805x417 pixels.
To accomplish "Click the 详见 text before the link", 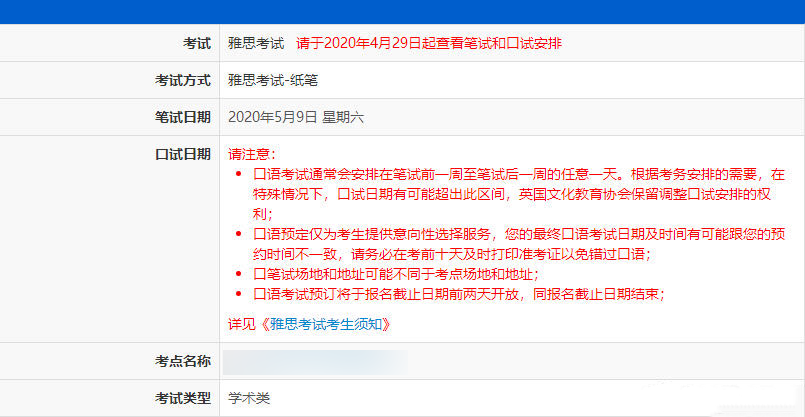I will [242, 324].
